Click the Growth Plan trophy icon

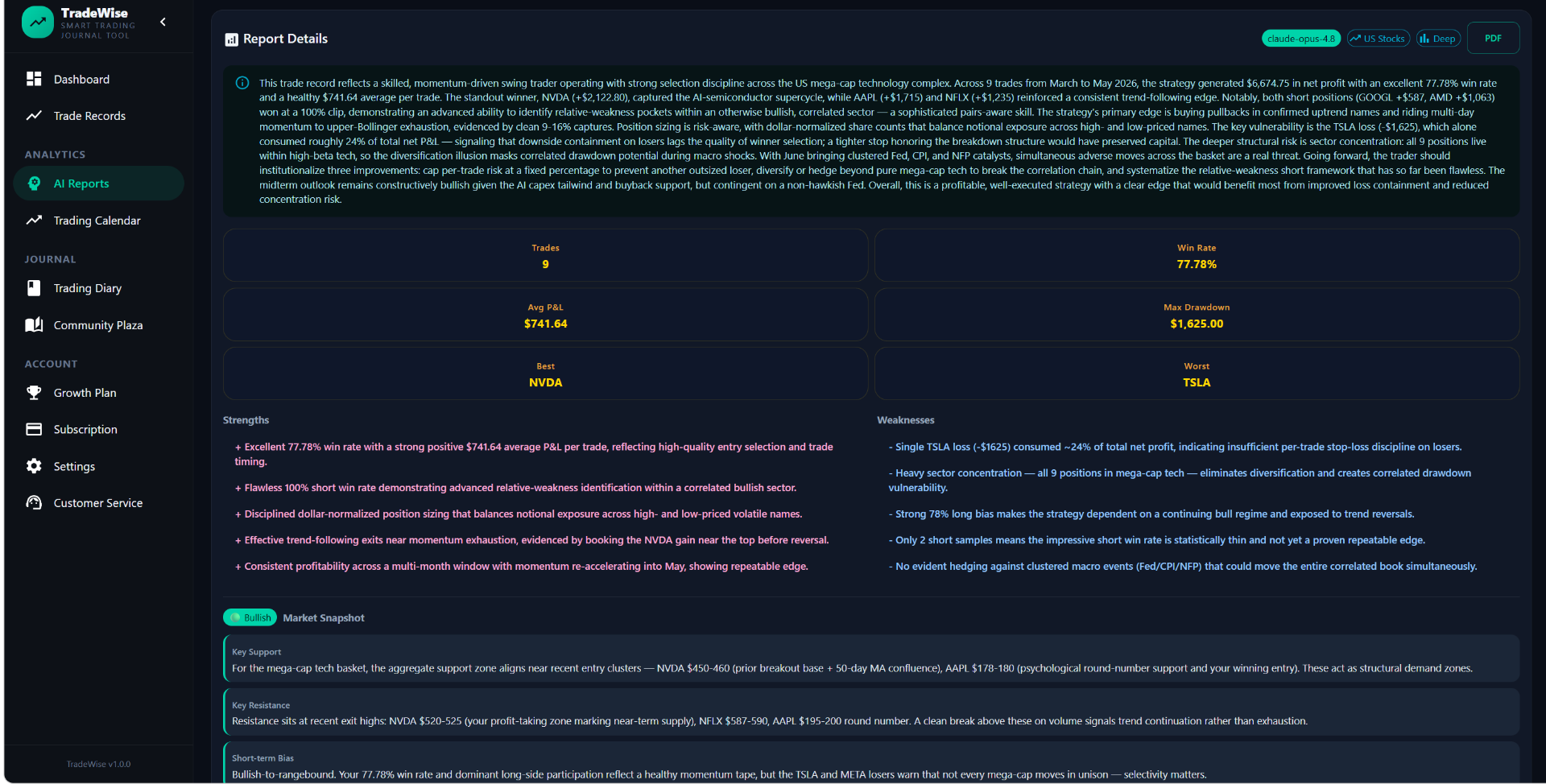pos(34,393)
